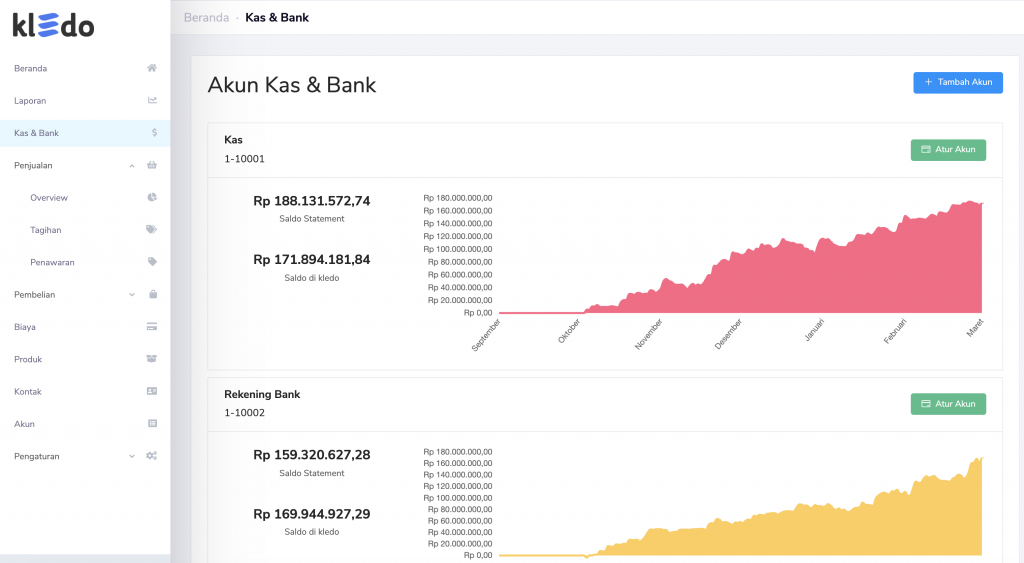The image size is (1024, 563).
Task: Click the pie chart icon beside Overview
Action: point(152,197)
